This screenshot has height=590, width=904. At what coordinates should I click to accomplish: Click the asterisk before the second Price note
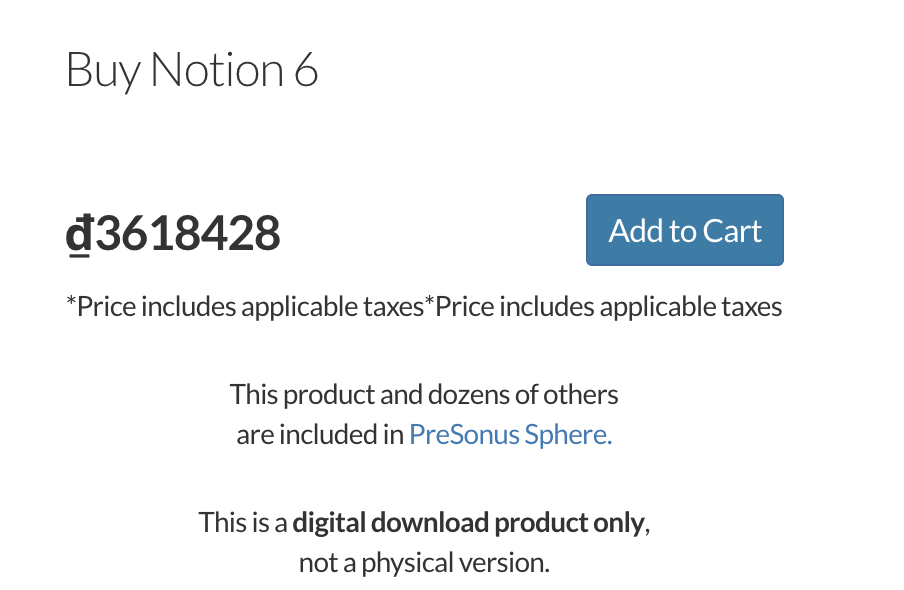point(429,301)
